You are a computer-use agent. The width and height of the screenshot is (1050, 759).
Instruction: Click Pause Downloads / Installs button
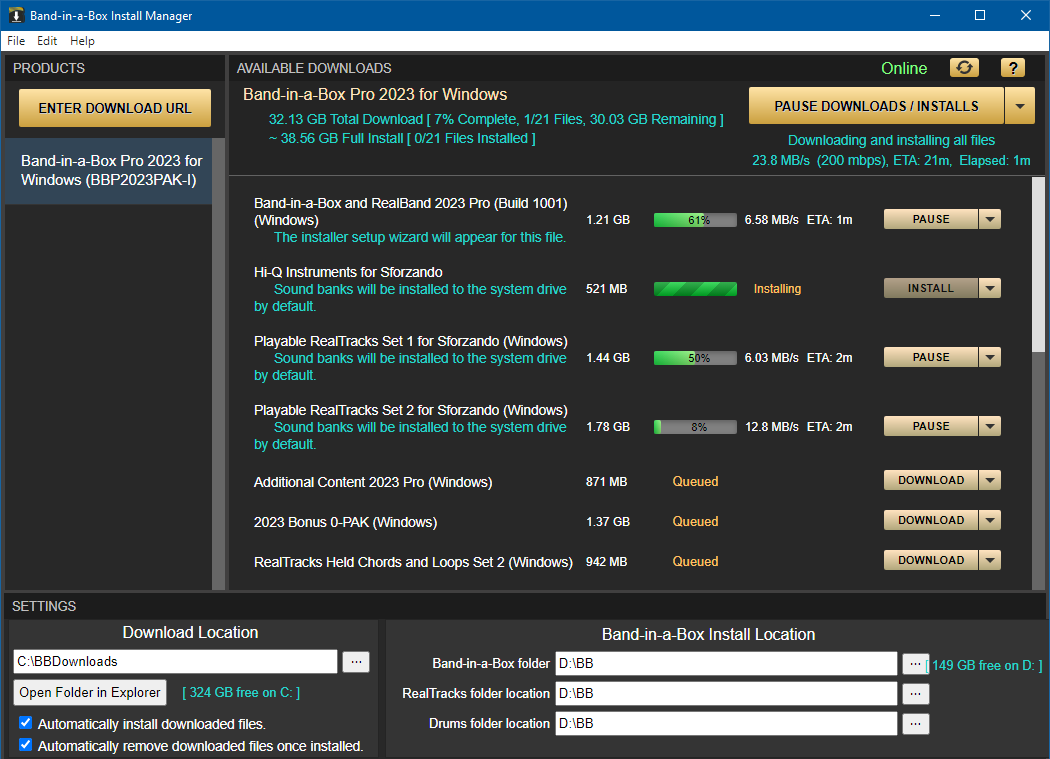click(x=876, y=106)
